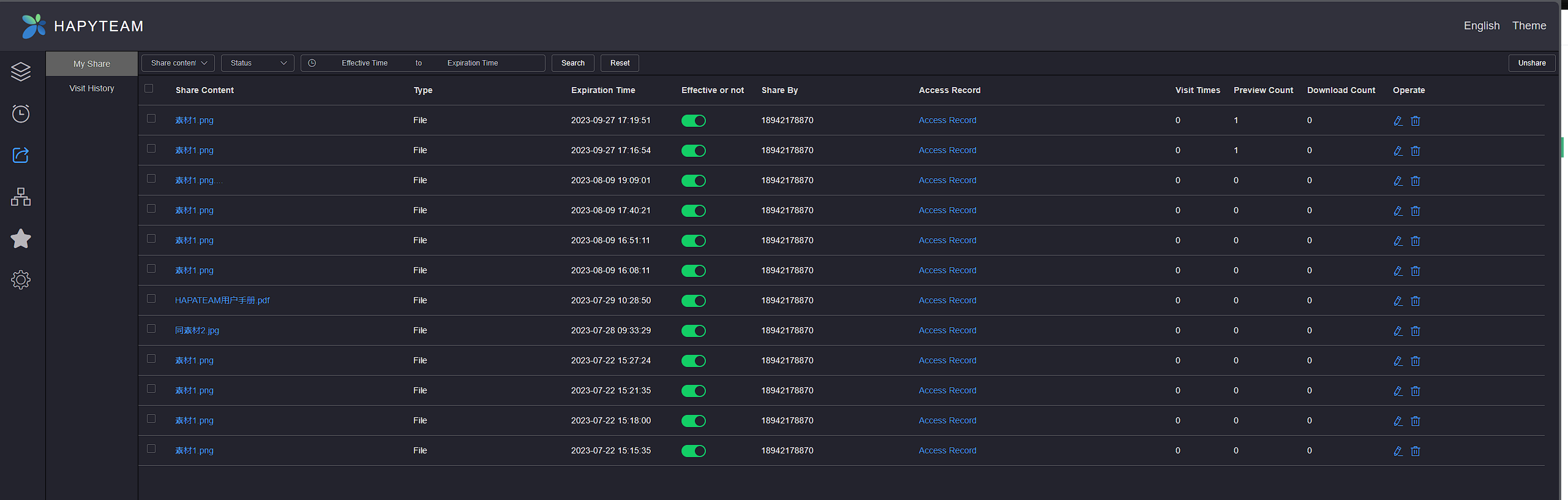Check the row expiring 2023-08-09 17:40:21
This screenshot has height=500, width=1568.
coord(151,208)
